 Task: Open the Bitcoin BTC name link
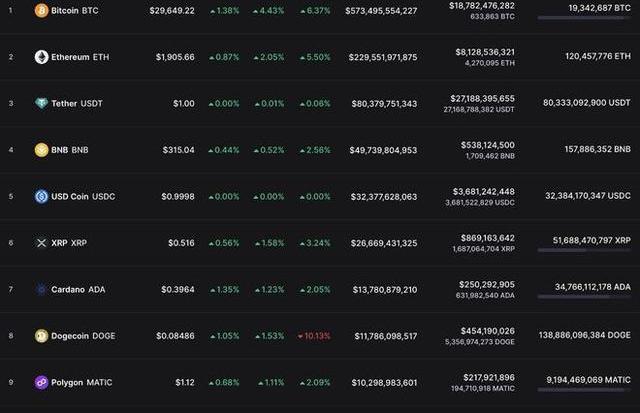[74, 10]
